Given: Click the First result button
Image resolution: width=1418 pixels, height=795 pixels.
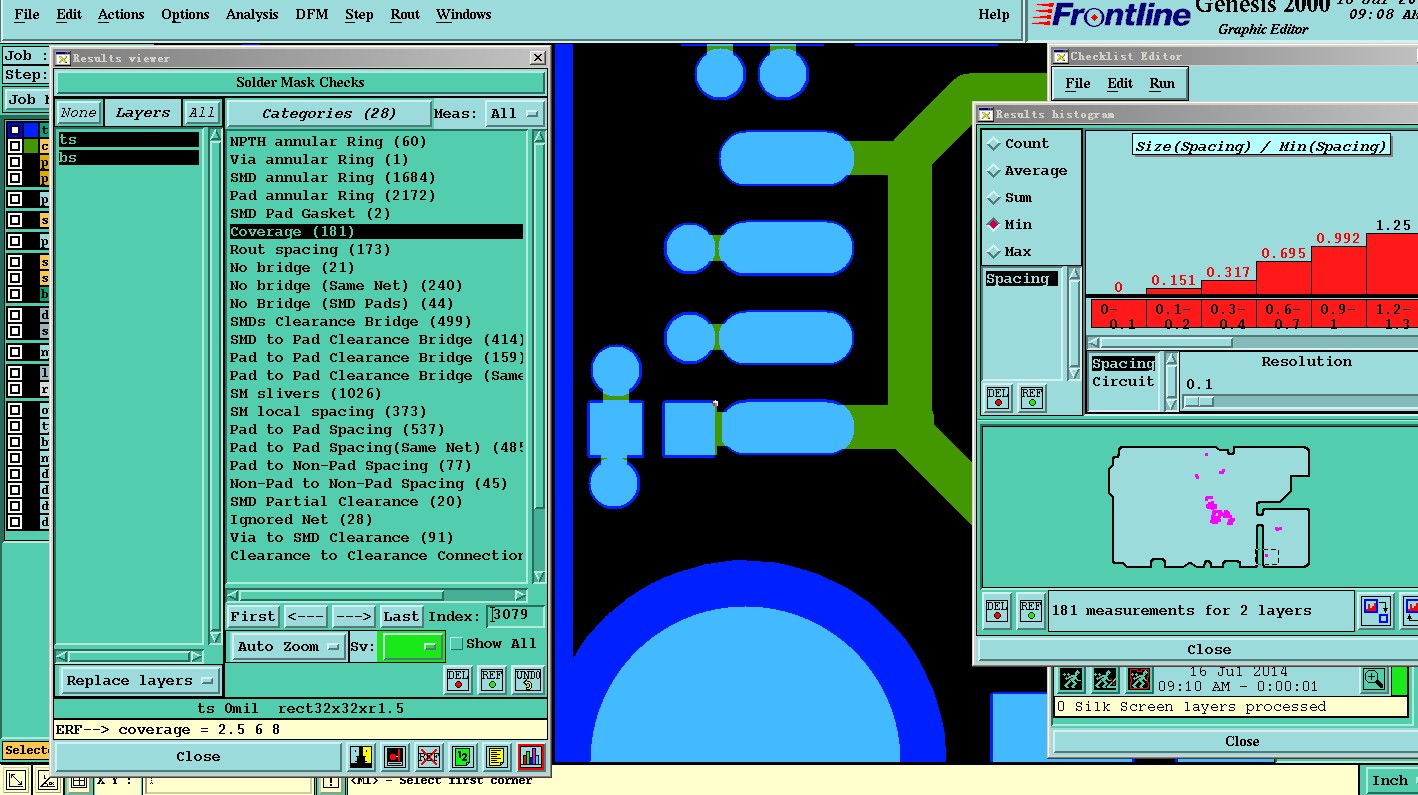Looking at the screenshot, I should (x=252, y=616).
